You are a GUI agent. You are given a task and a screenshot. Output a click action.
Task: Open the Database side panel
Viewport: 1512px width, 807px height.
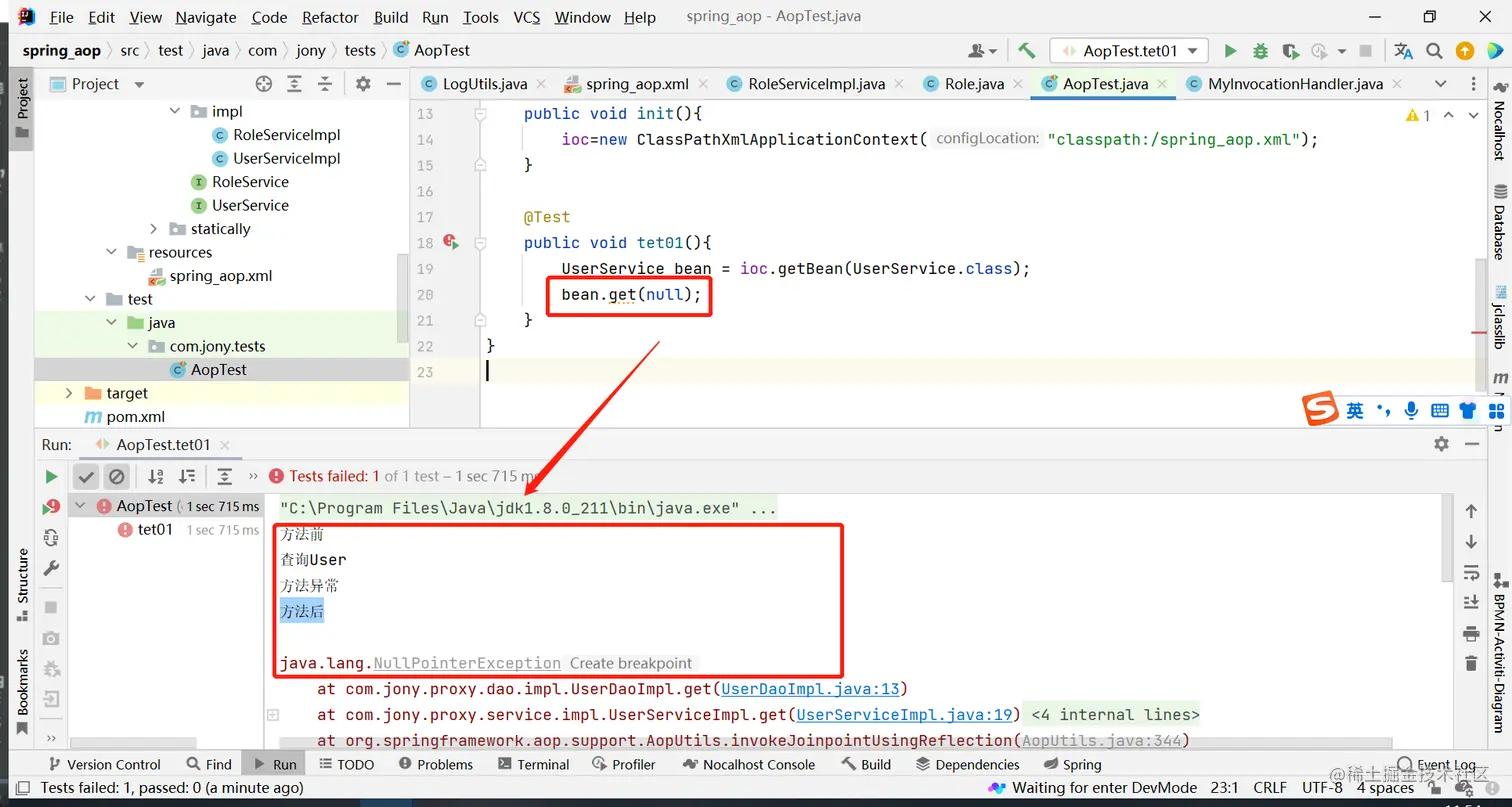click(1499, 221)
